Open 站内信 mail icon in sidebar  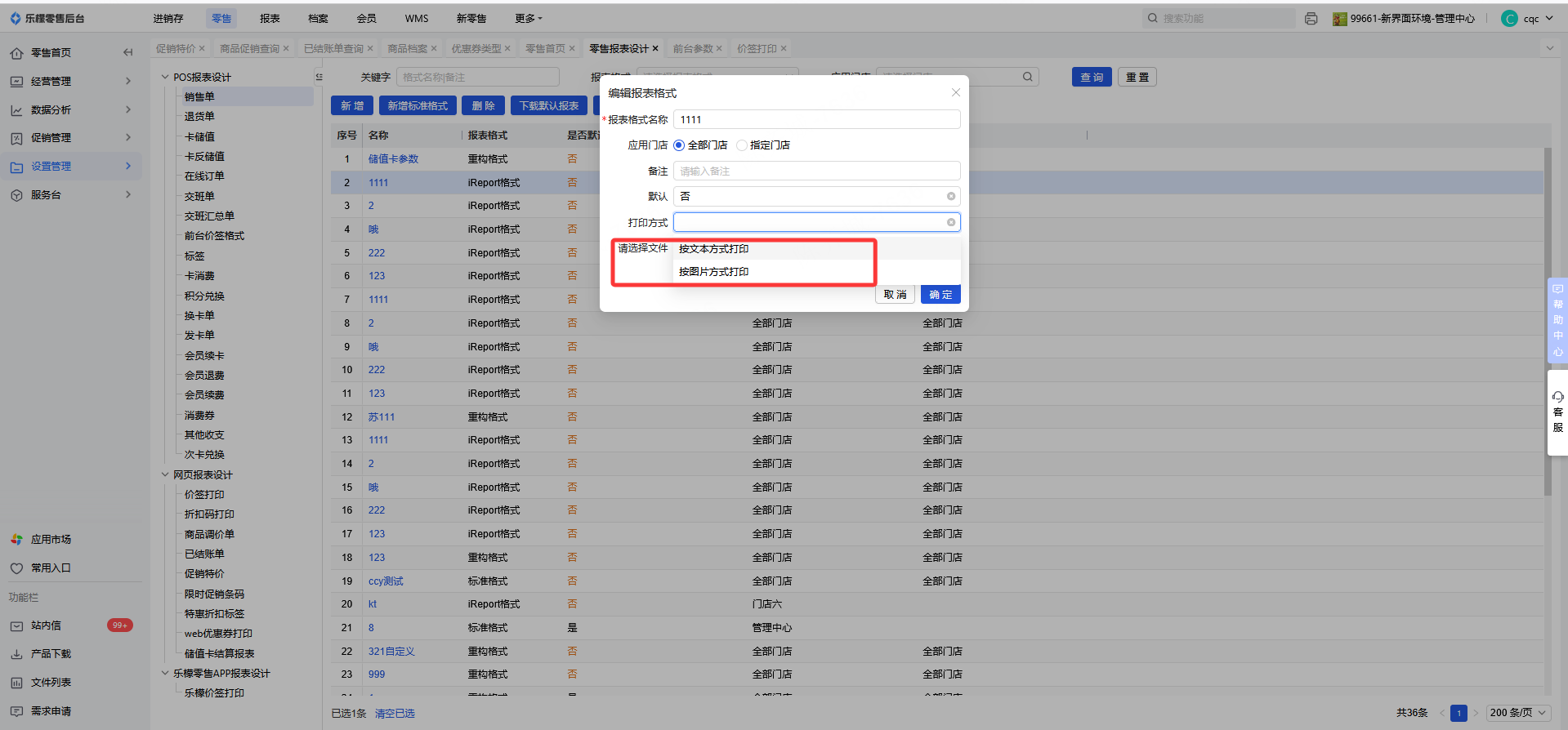16,625
